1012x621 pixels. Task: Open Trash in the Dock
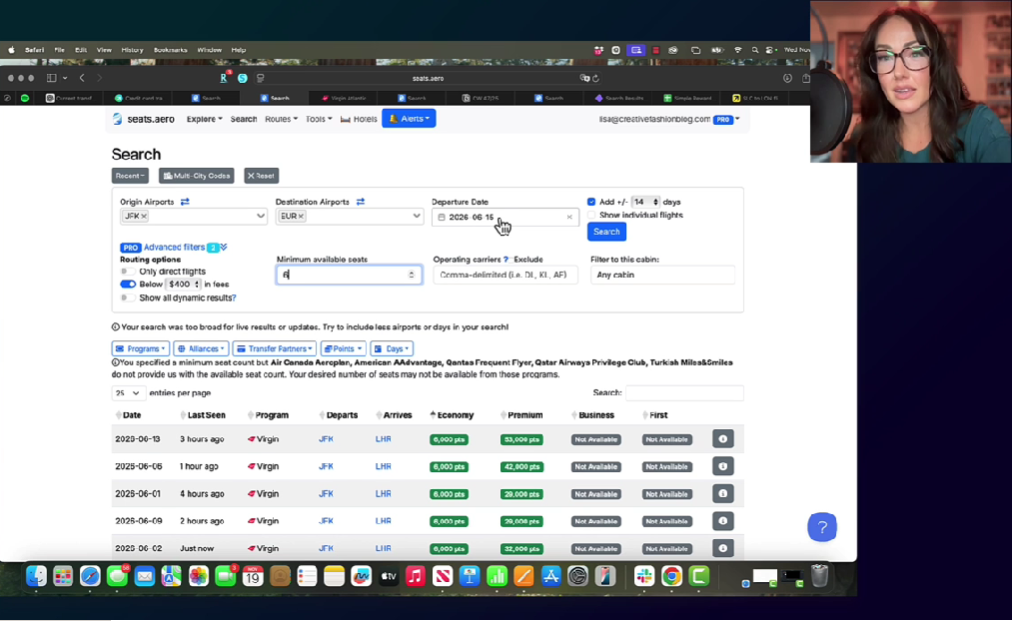[x=819, y=576]
